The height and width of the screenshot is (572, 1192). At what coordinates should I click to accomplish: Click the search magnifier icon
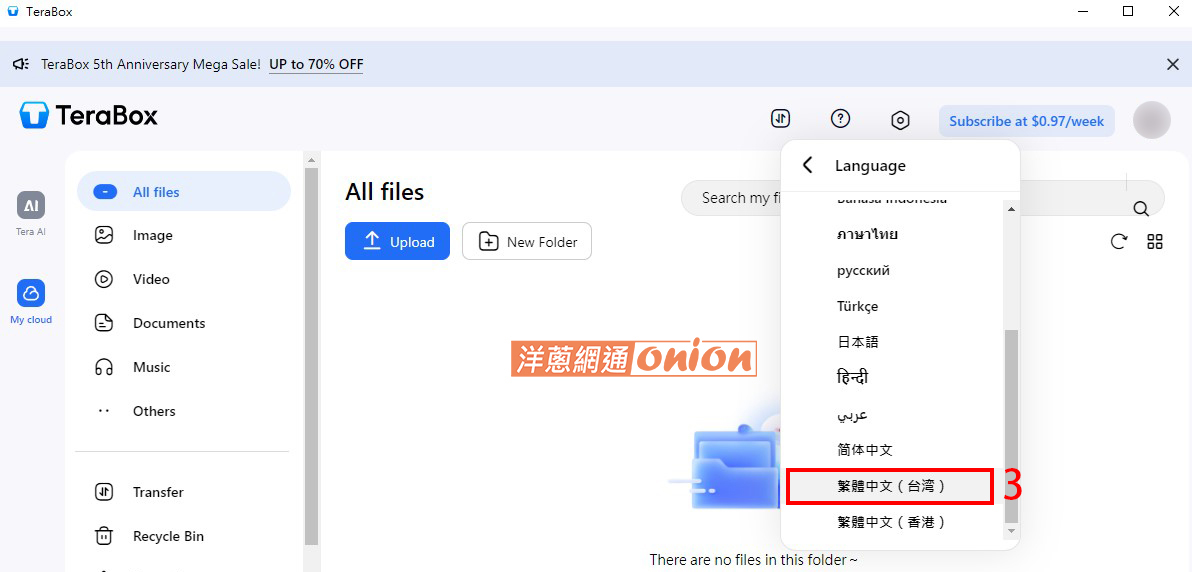pos(1141,208)
